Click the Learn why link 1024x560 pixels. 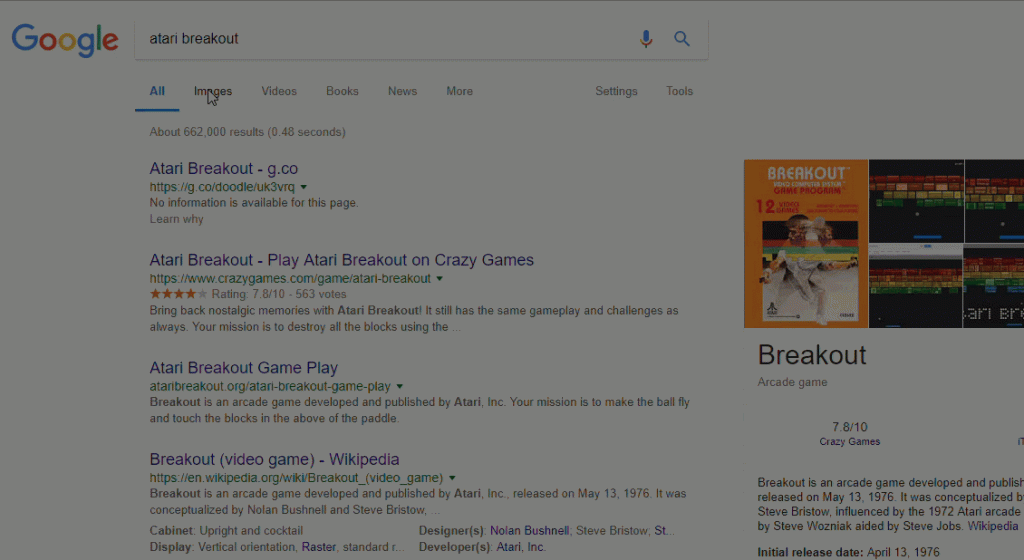click(176, 219)
